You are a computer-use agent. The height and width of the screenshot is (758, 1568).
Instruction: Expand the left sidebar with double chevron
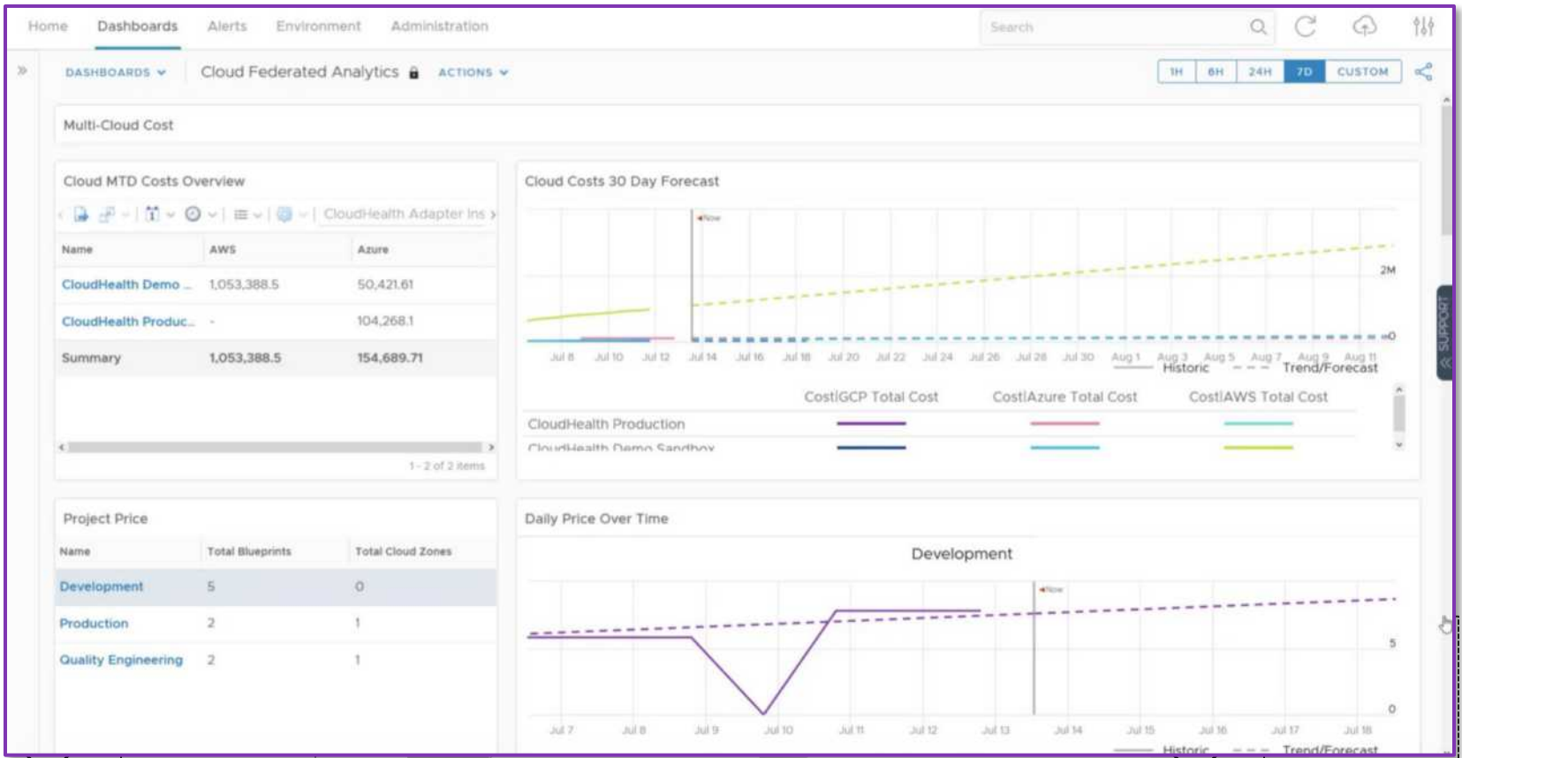pyautogui.click(x=22, y=71)
